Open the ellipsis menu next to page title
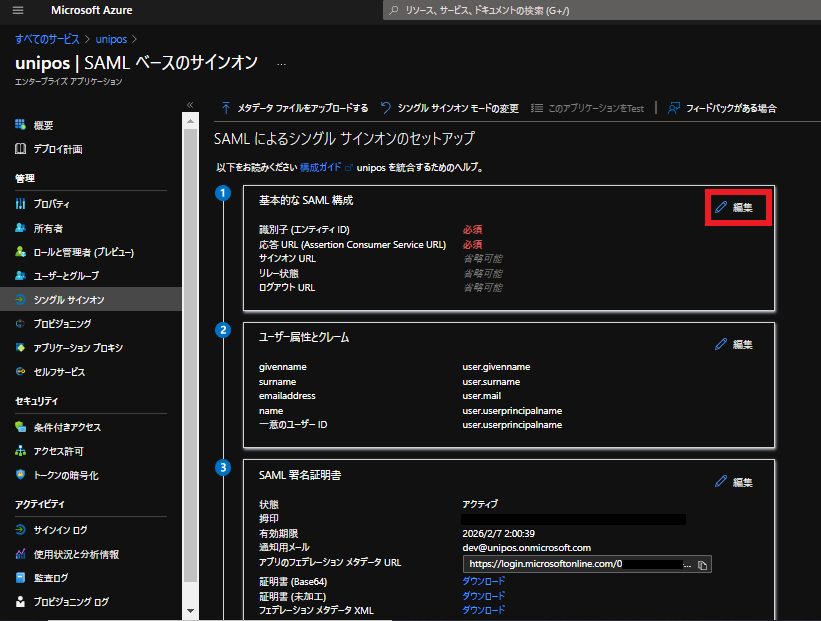The width and height of the screenshot is (821, 621). [x=282, y=64]
